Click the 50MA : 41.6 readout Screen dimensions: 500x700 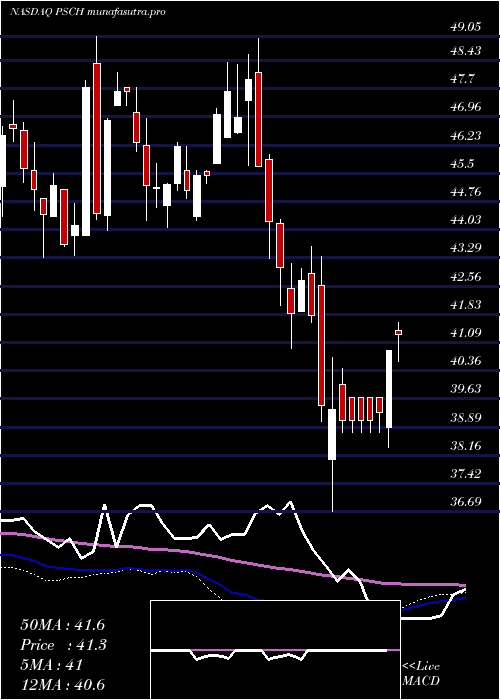click(62, 625)
